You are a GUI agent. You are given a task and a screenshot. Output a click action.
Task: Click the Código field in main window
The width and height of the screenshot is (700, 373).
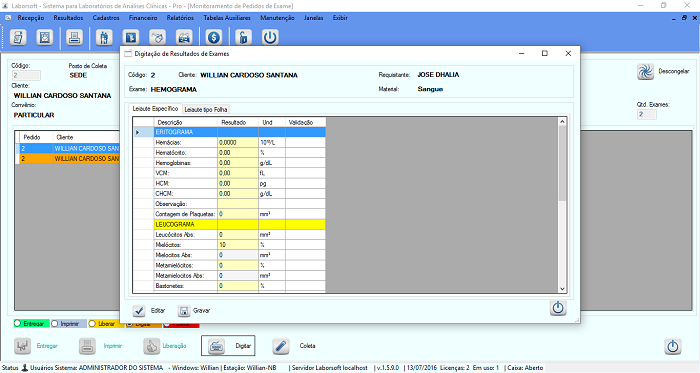click(x=26, y=75)
